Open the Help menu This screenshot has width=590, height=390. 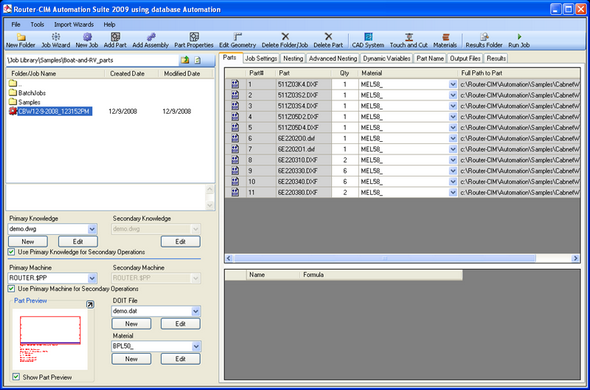pos(109,24)
